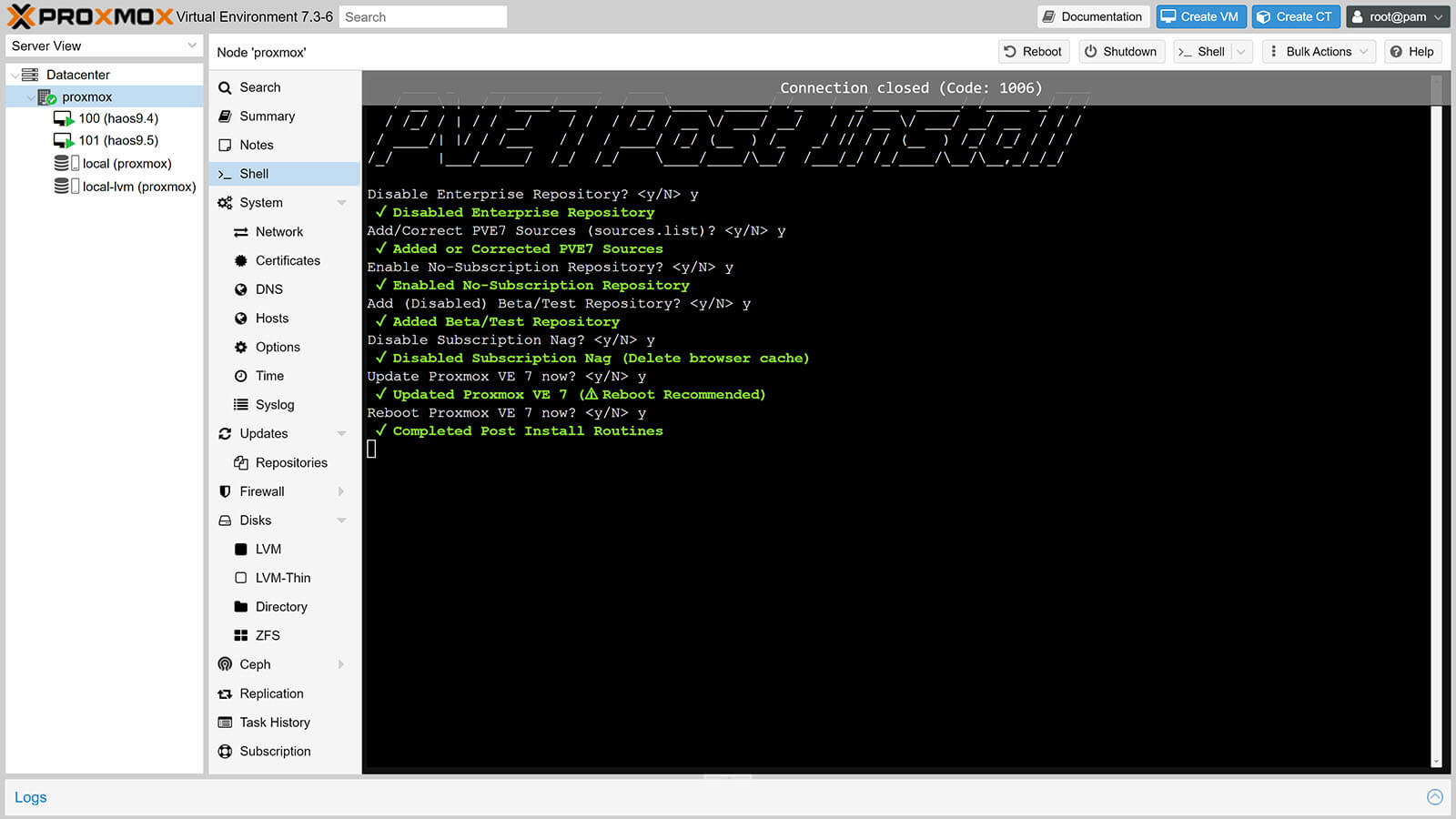Expand the Ceph submenu arrow
The image size is (1456, 819).
point(342,664)
